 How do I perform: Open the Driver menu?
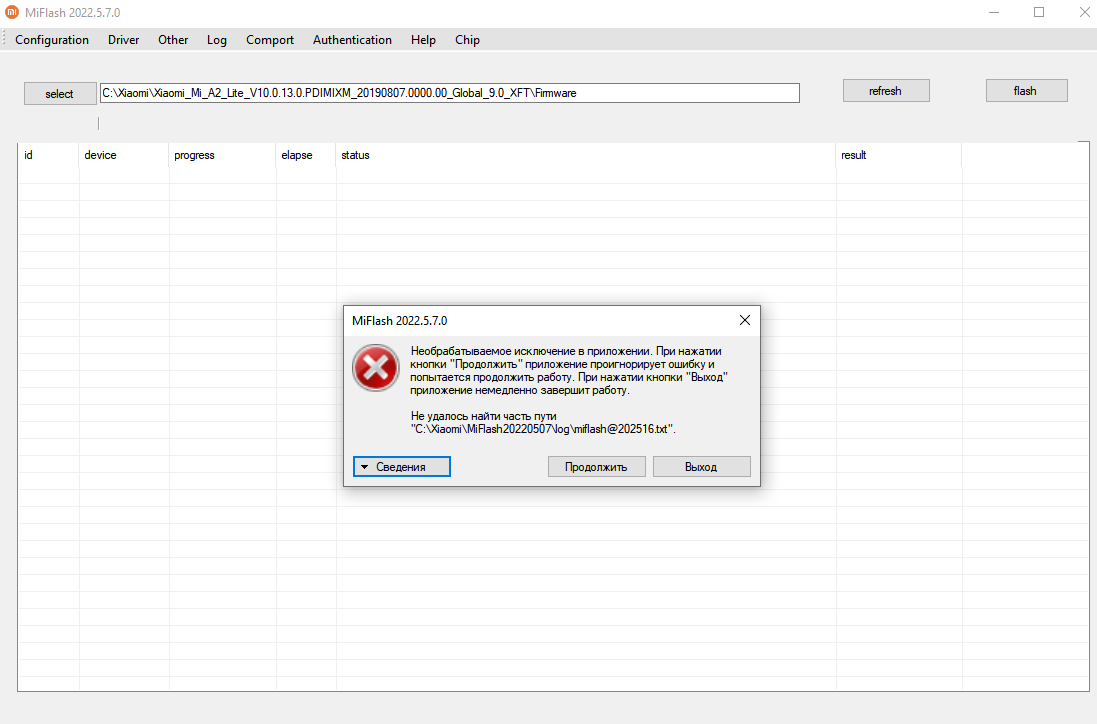[x=124, y=40]
